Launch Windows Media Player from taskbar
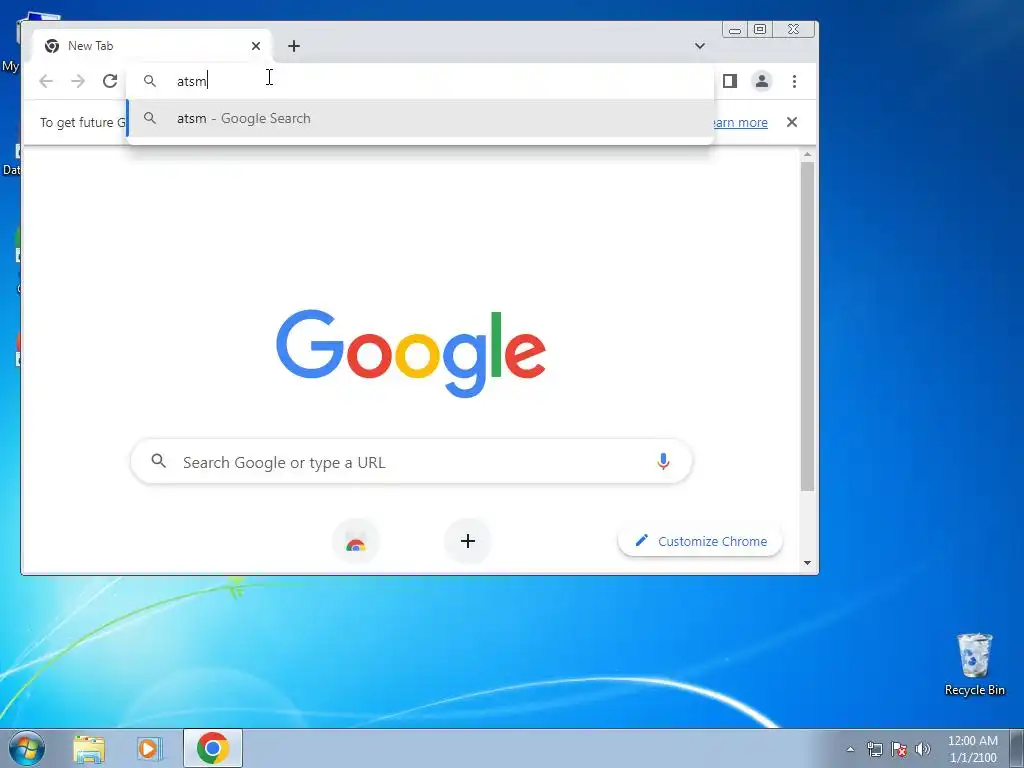 pos(150,749)
